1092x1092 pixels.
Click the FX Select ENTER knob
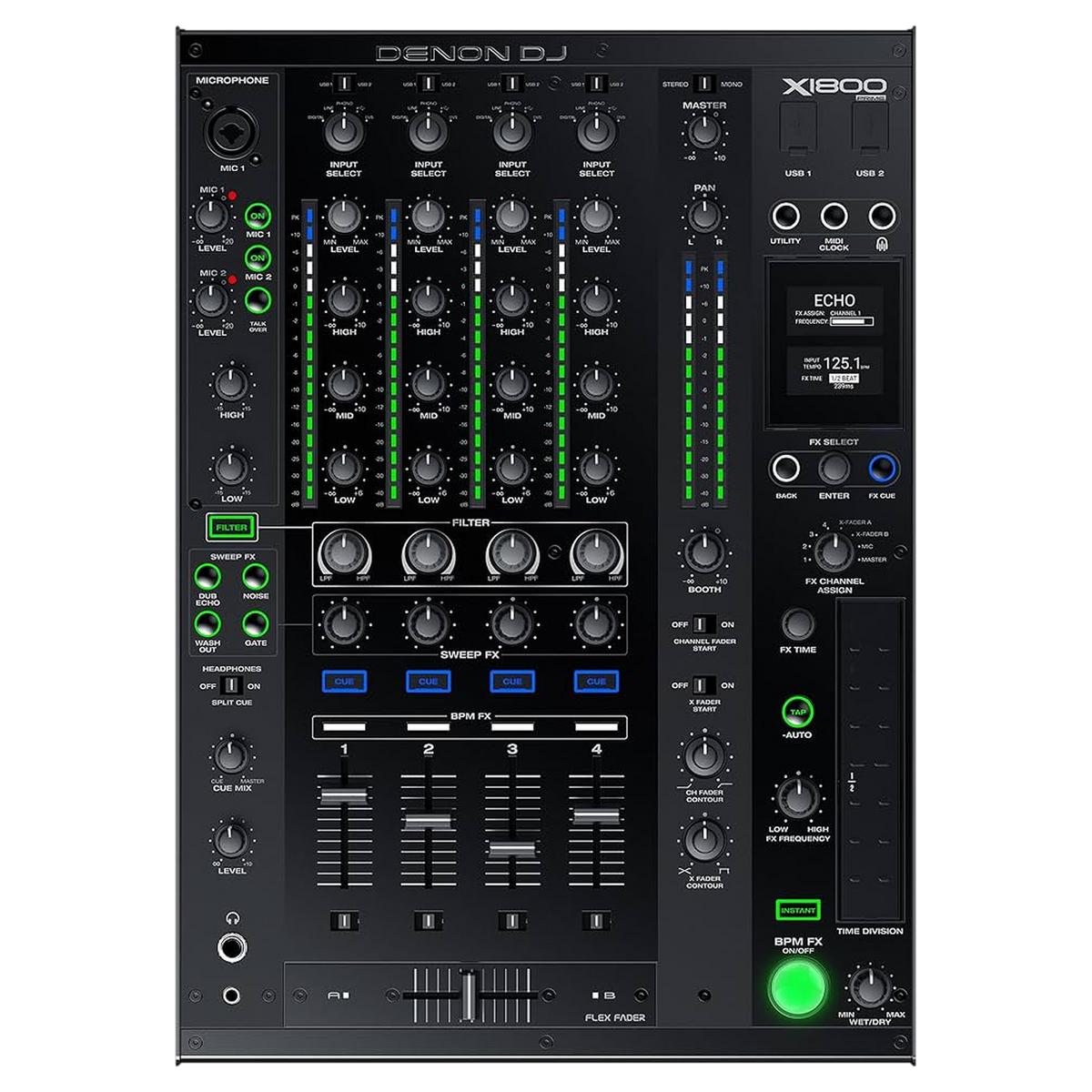point(834,469)
